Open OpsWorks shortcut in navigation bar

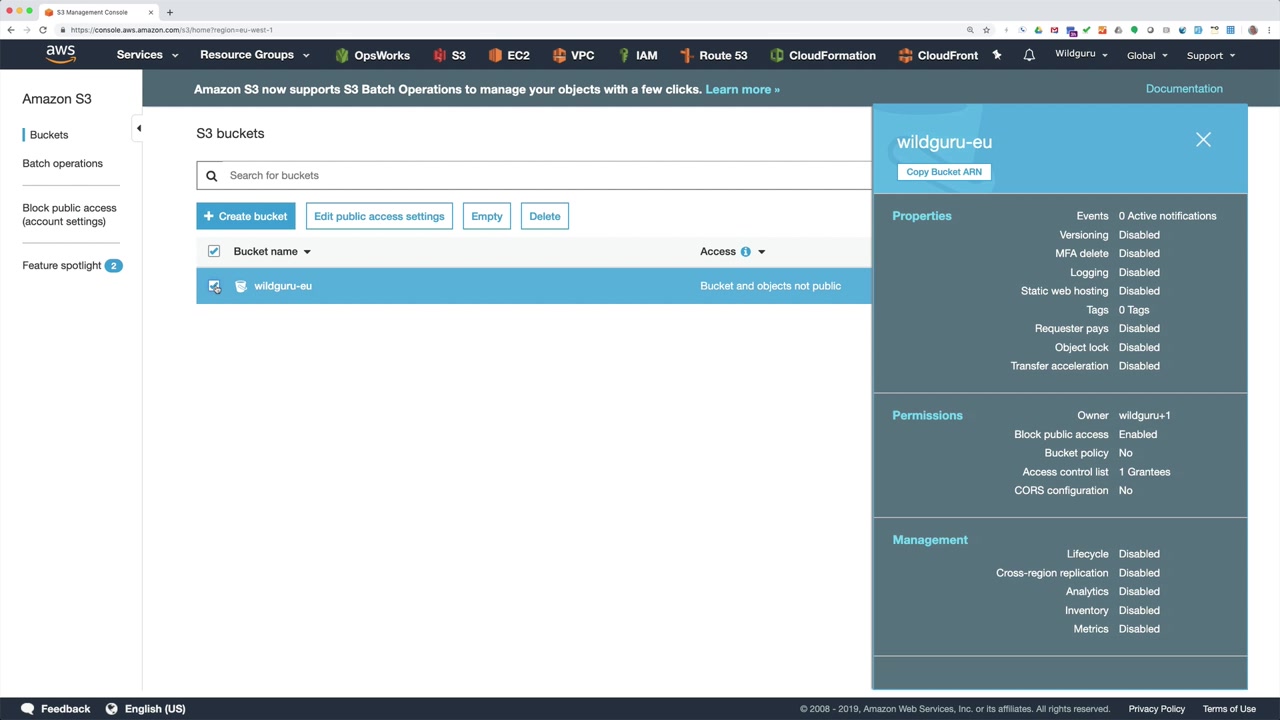(372, 55)
